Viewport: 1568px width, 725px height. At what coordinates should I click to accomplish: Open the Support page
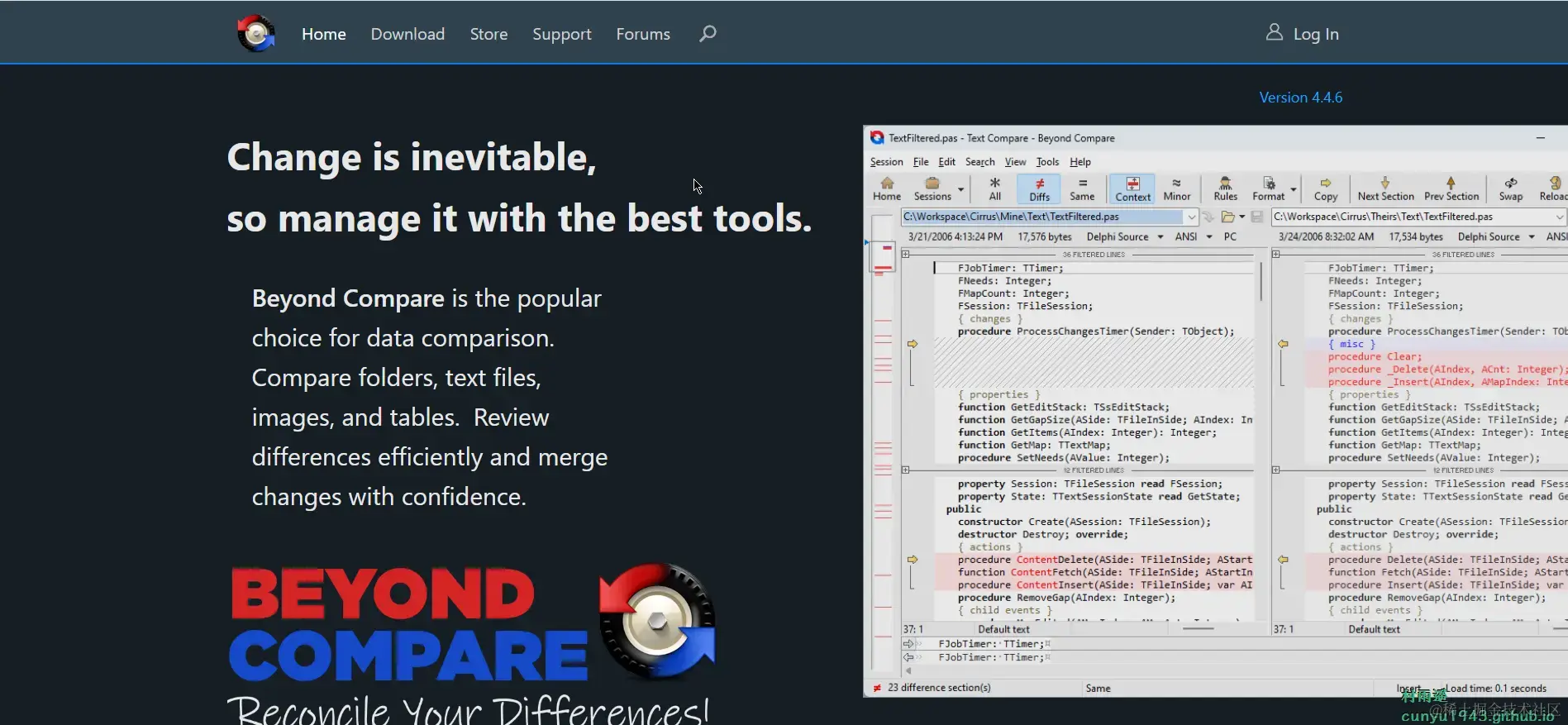click(x=562, y=34)
